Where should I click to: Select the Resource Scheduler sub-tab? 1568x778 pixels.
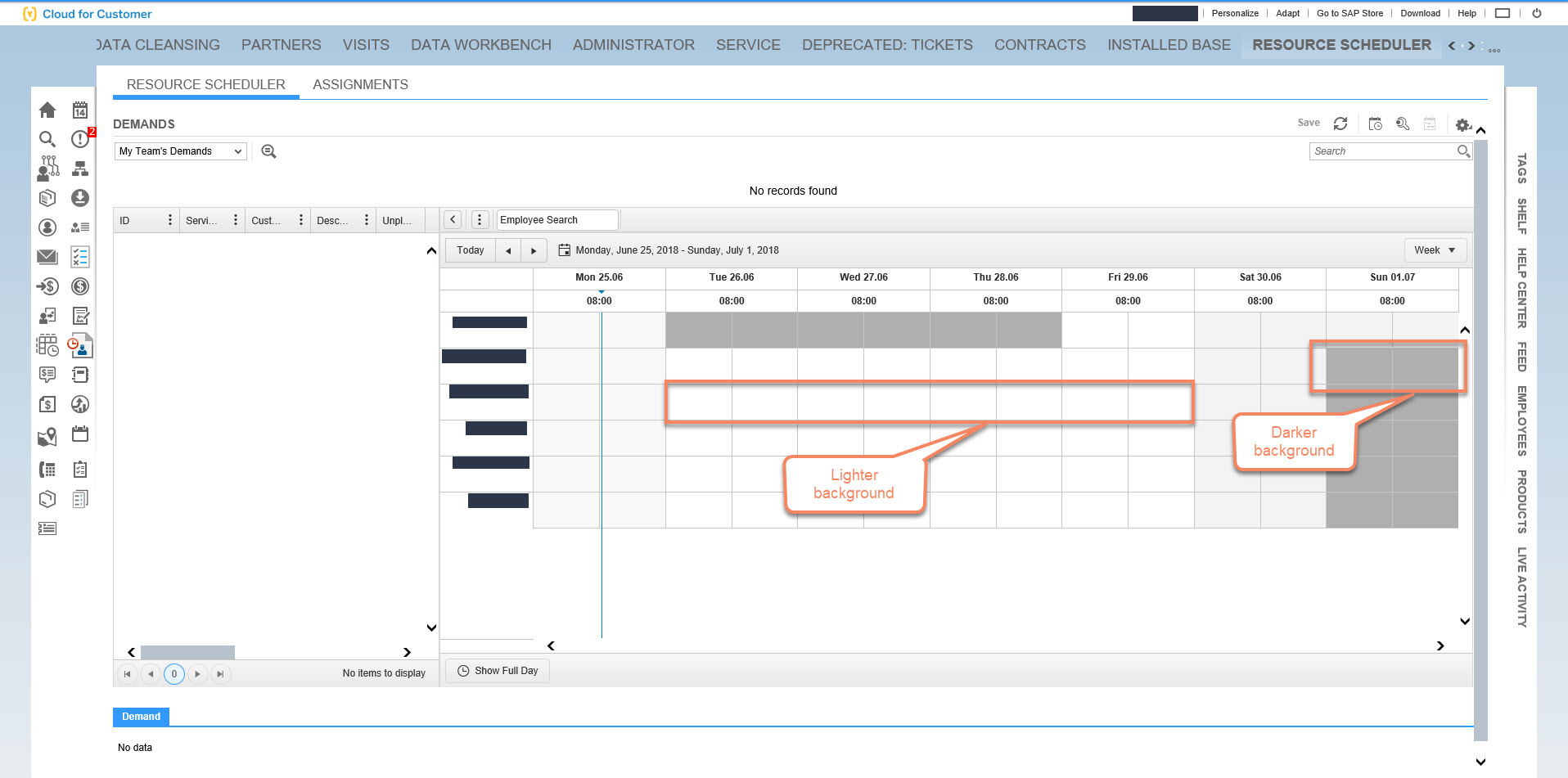pyautogui.click(x=206, y=84)
